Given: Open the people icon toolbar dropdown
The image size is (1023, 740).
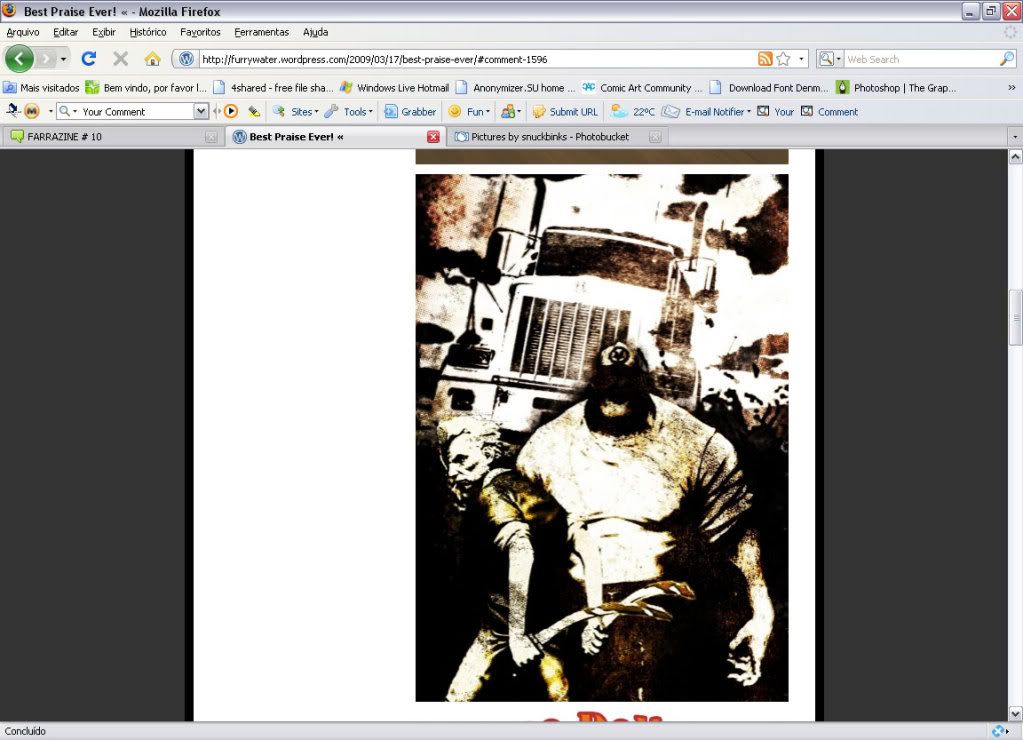Looking at the screenshot, I should point(511,112).
